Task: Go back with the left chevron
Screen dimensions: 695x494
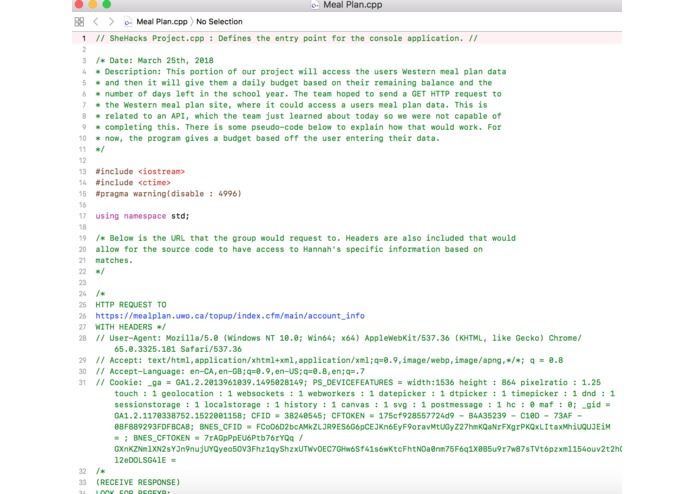Action: pyautogui.click(x=96, y=21)
